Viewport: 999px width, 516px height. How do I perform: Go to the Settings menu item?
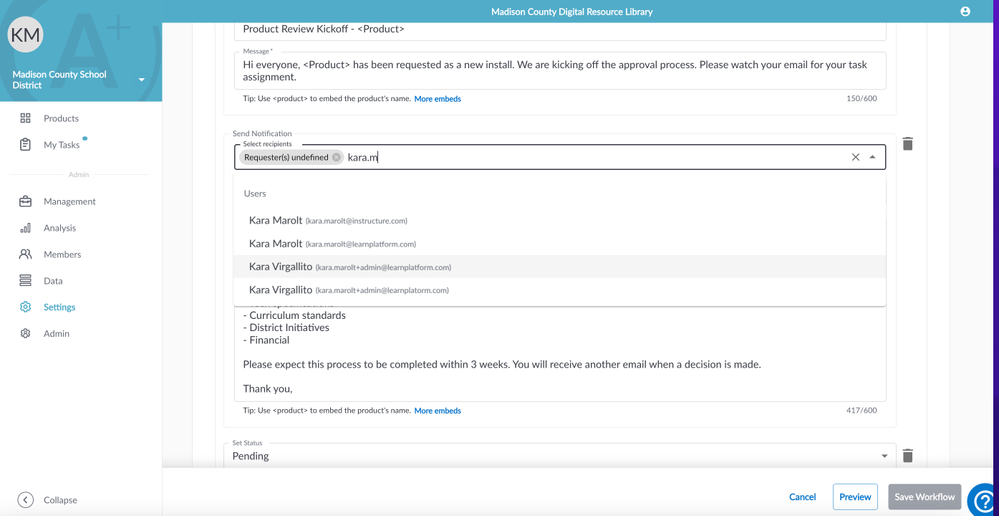59,307
